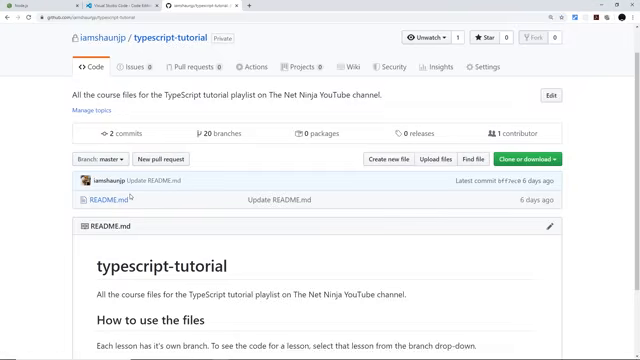The image size is (640, 360).
Task: Click the 6 days ago text in README.md row
Action: tap(537, 200)
